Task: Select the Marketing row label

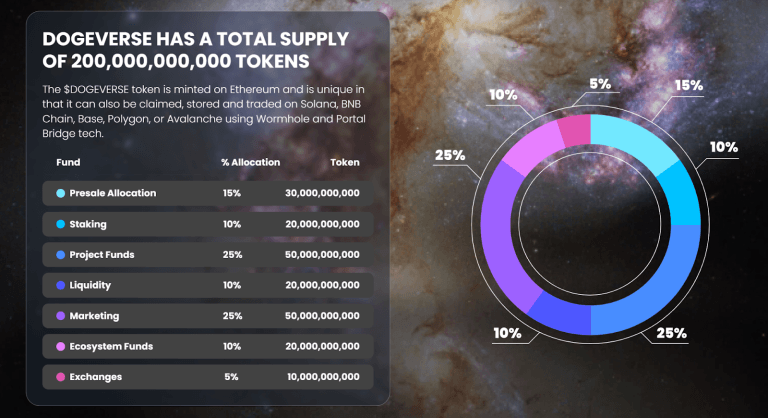Action: [94, 316]
